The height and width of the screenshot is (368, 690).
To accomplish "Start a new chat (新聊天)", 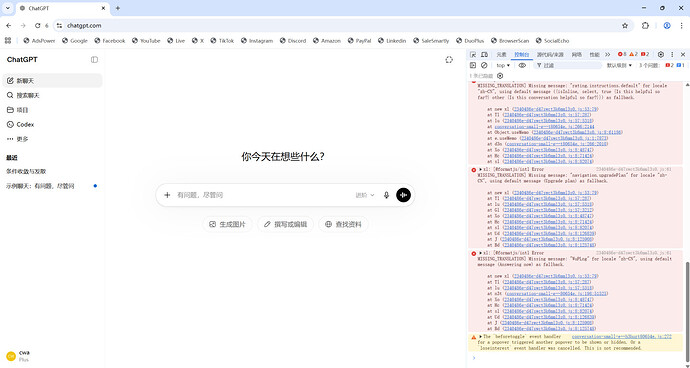I will point(52,81).
